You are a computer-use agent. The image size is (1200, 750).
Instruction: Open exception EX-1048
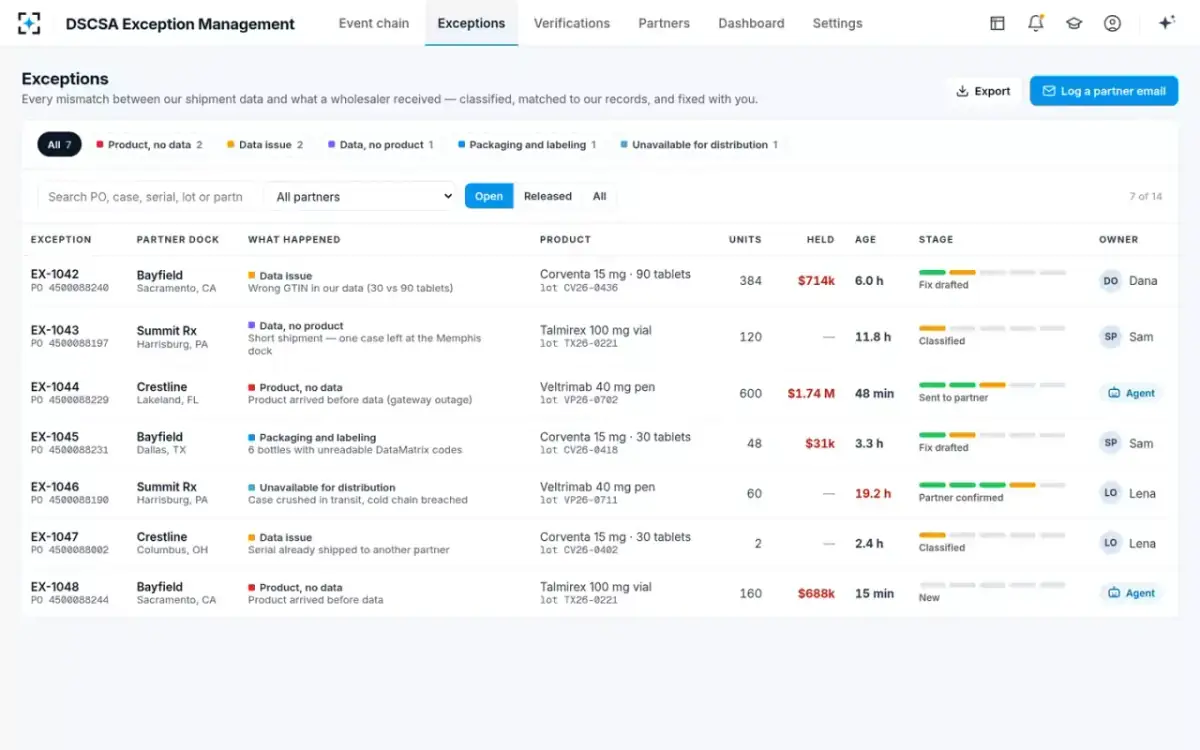click(55, 587)
